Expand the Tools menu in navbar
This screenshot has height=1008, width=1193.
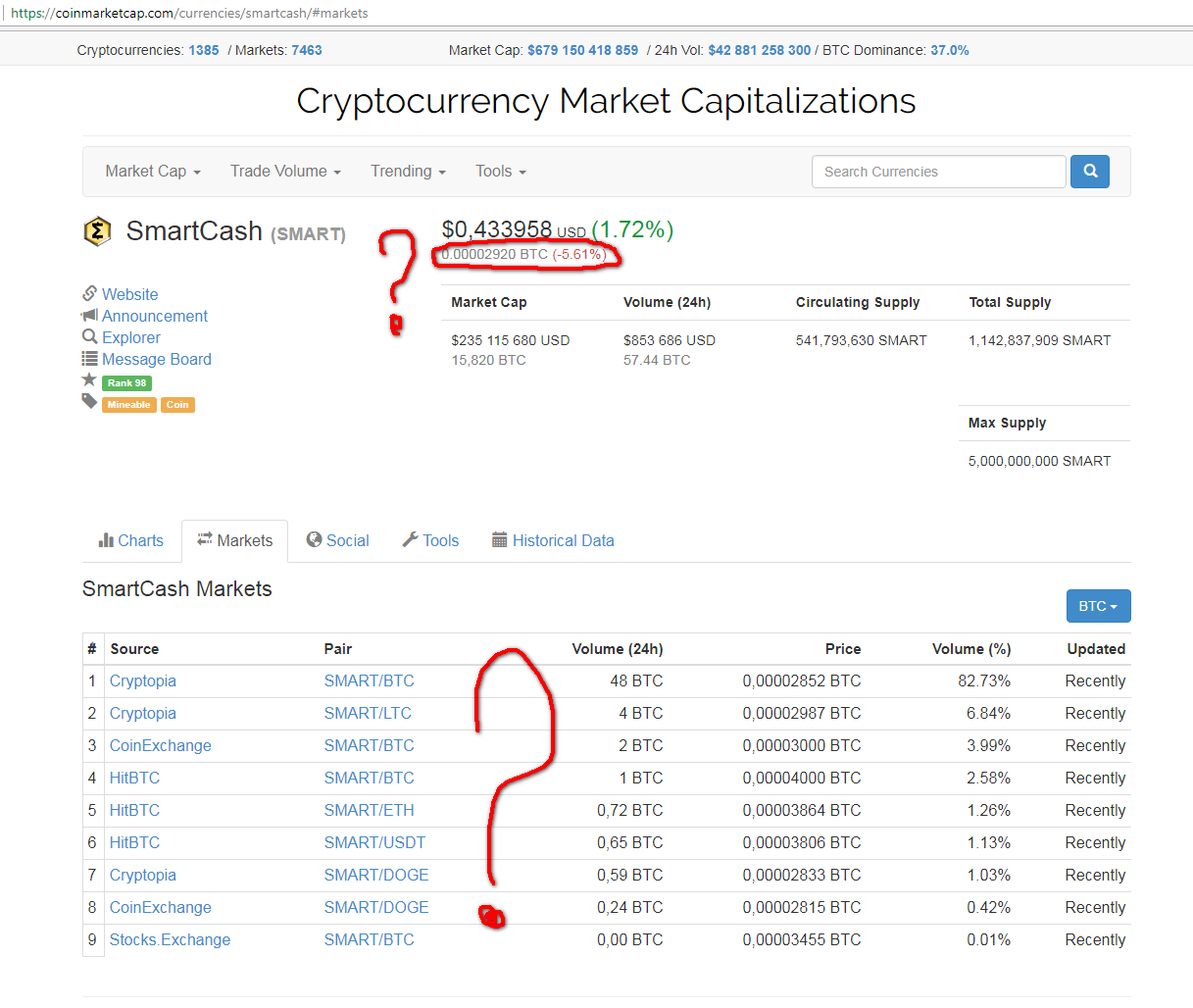pos(501,172)
